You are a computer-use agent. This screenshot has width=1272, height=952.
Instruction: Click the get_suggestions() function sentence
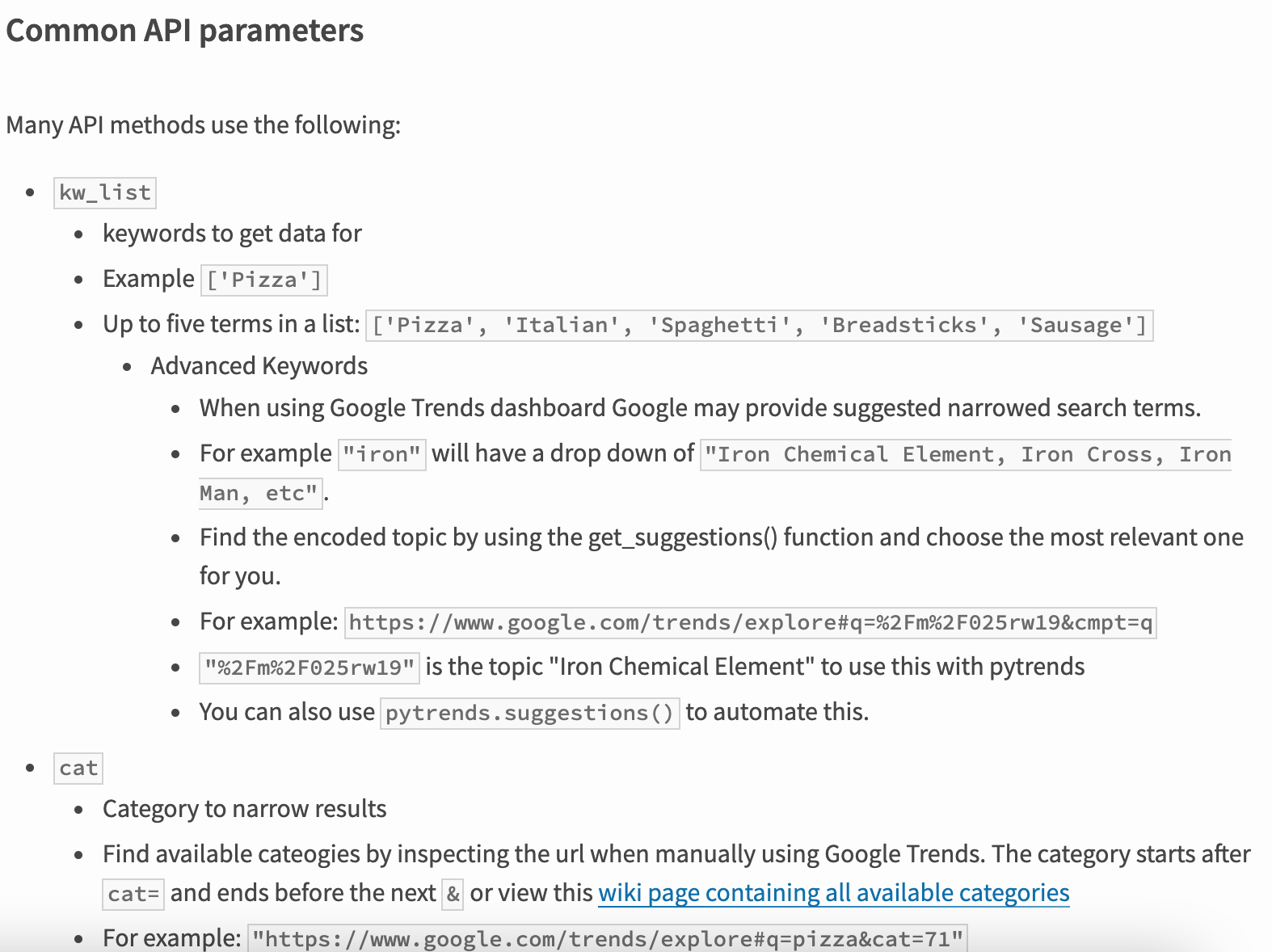pyautogui.click(x=722, y=557)
